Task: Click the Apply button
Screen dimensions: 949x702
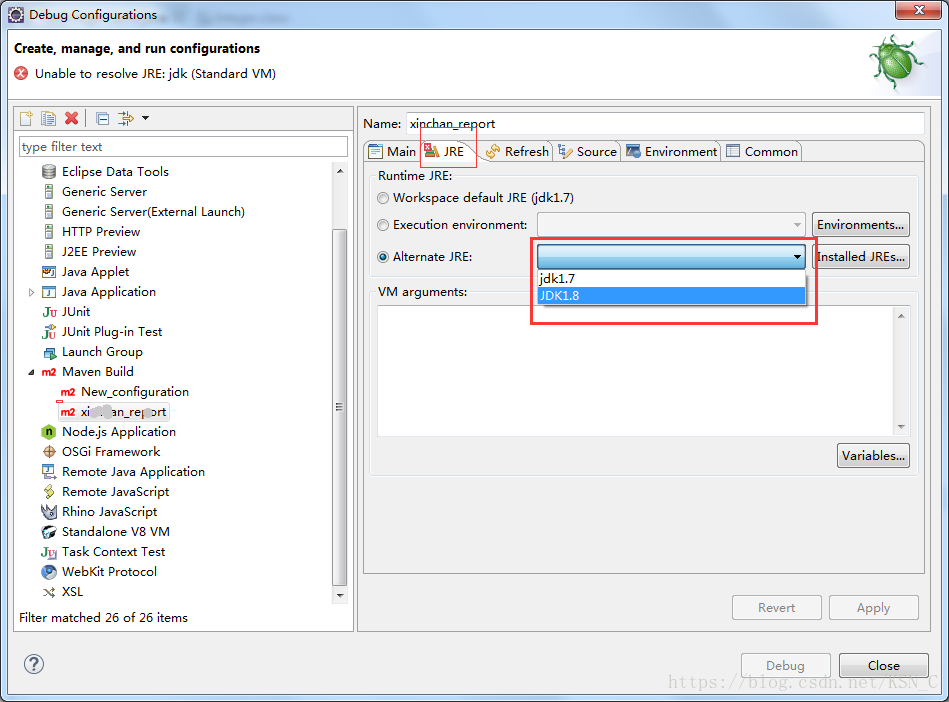Action: (873, 608)
